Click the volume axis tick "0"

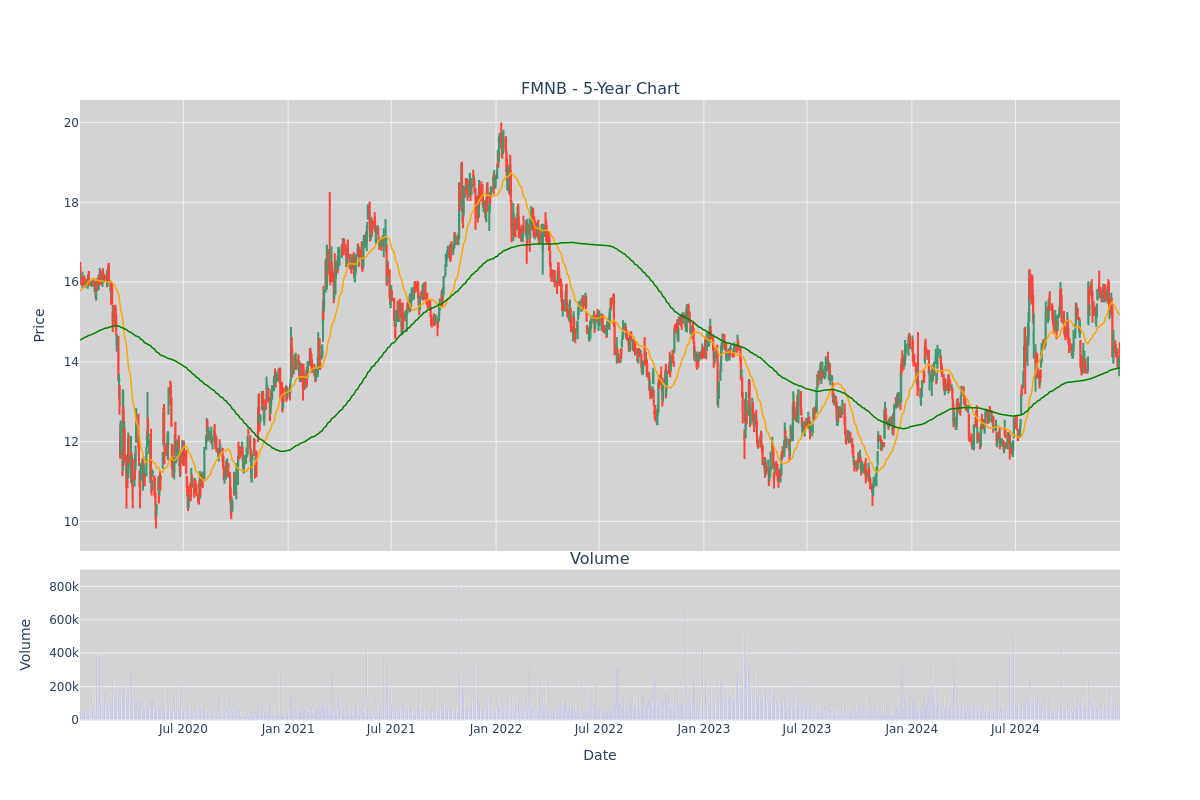pyautogui.click(x=75, y=720)
